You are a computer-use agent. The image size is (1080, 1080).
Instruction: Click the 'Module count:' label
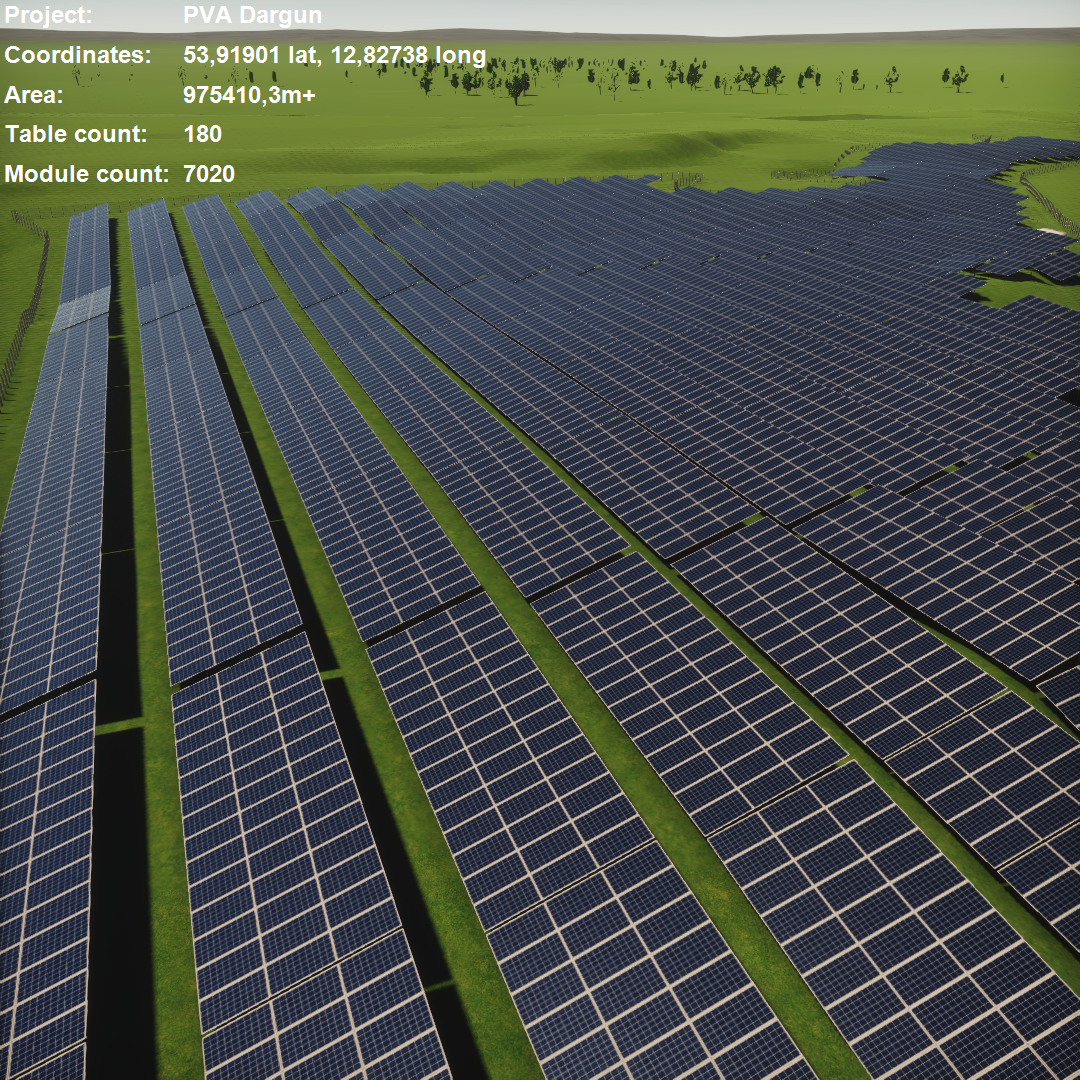tap(87, 174)
